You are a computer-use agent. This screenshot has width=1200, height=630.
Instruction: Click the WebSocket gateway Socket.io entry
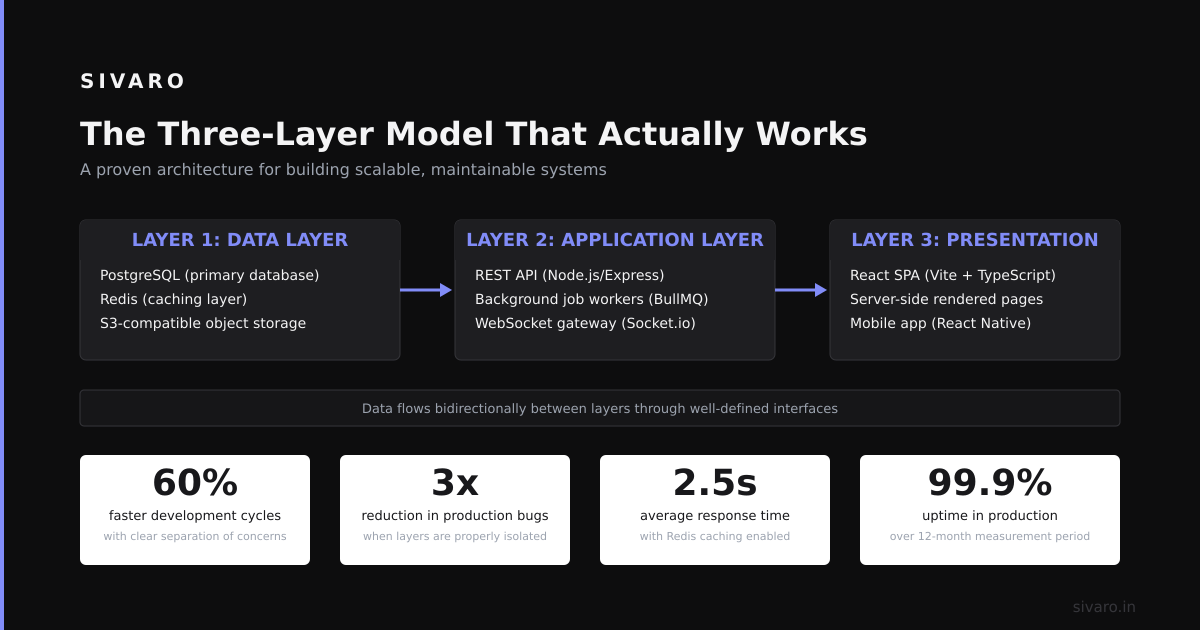tap(585, 323)
